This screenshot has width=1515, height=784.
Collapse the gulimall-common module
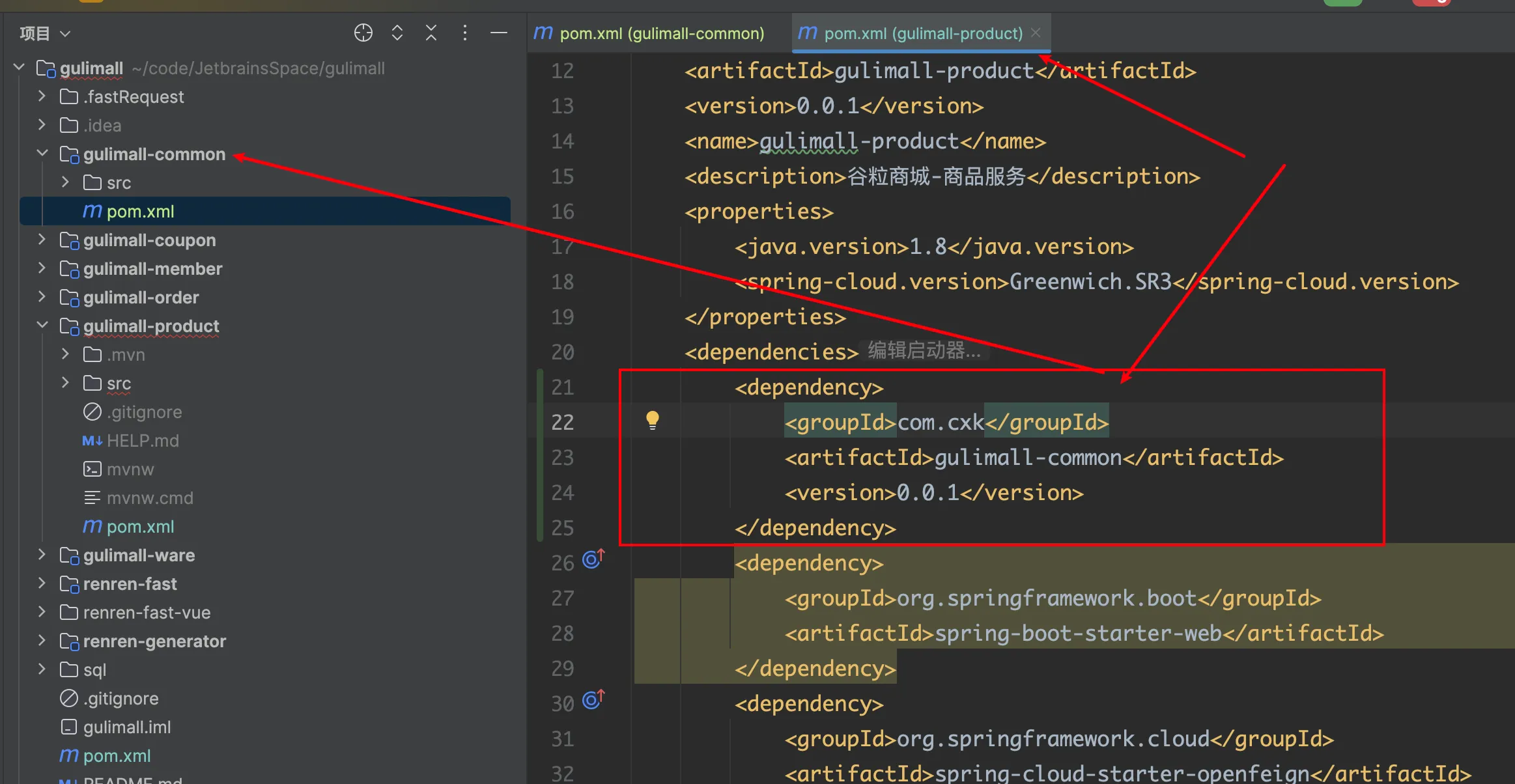pos(42,153)
